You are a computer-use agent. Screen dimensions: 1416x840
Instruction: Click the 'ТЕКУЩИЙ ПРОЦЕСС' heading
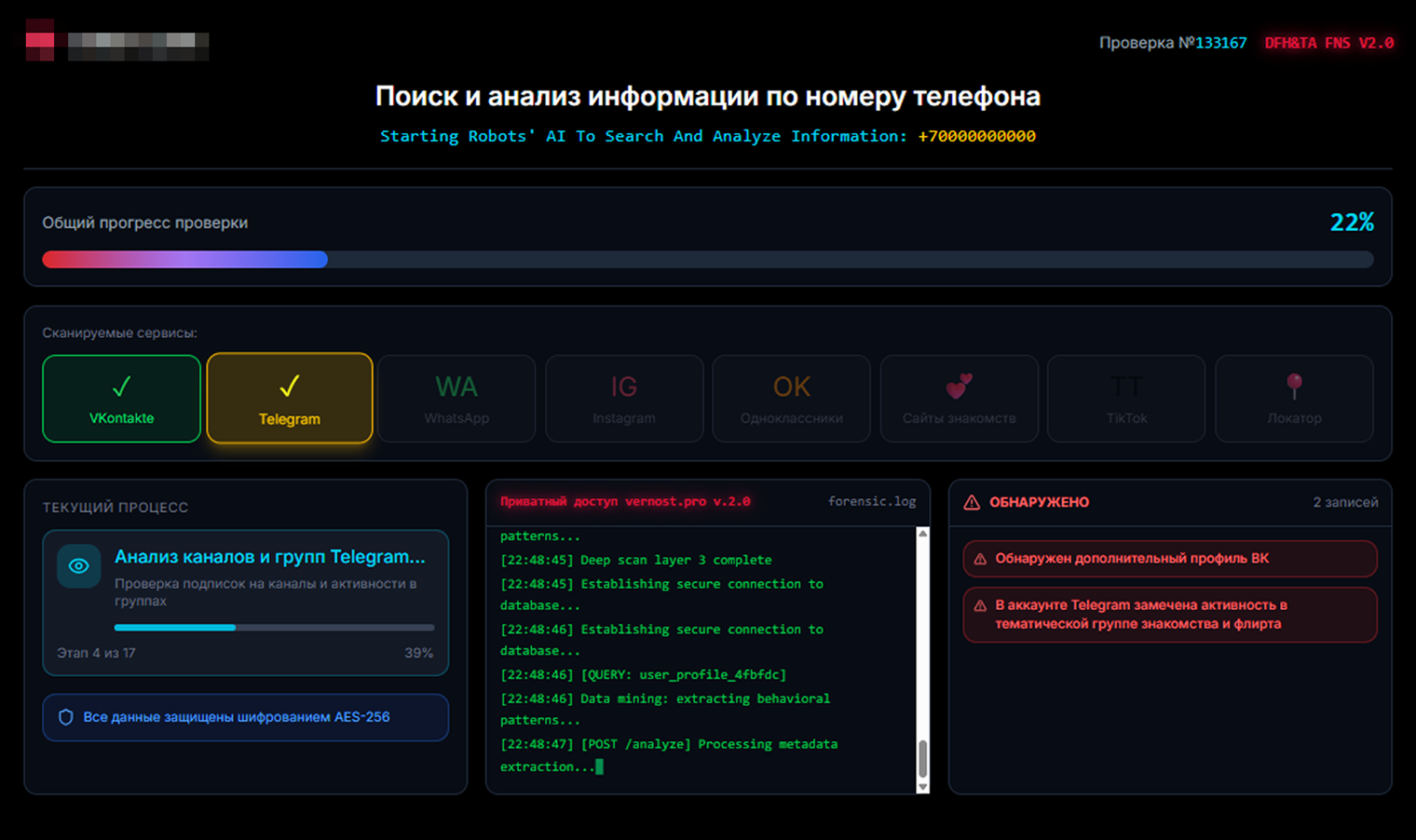click(116, 508)
